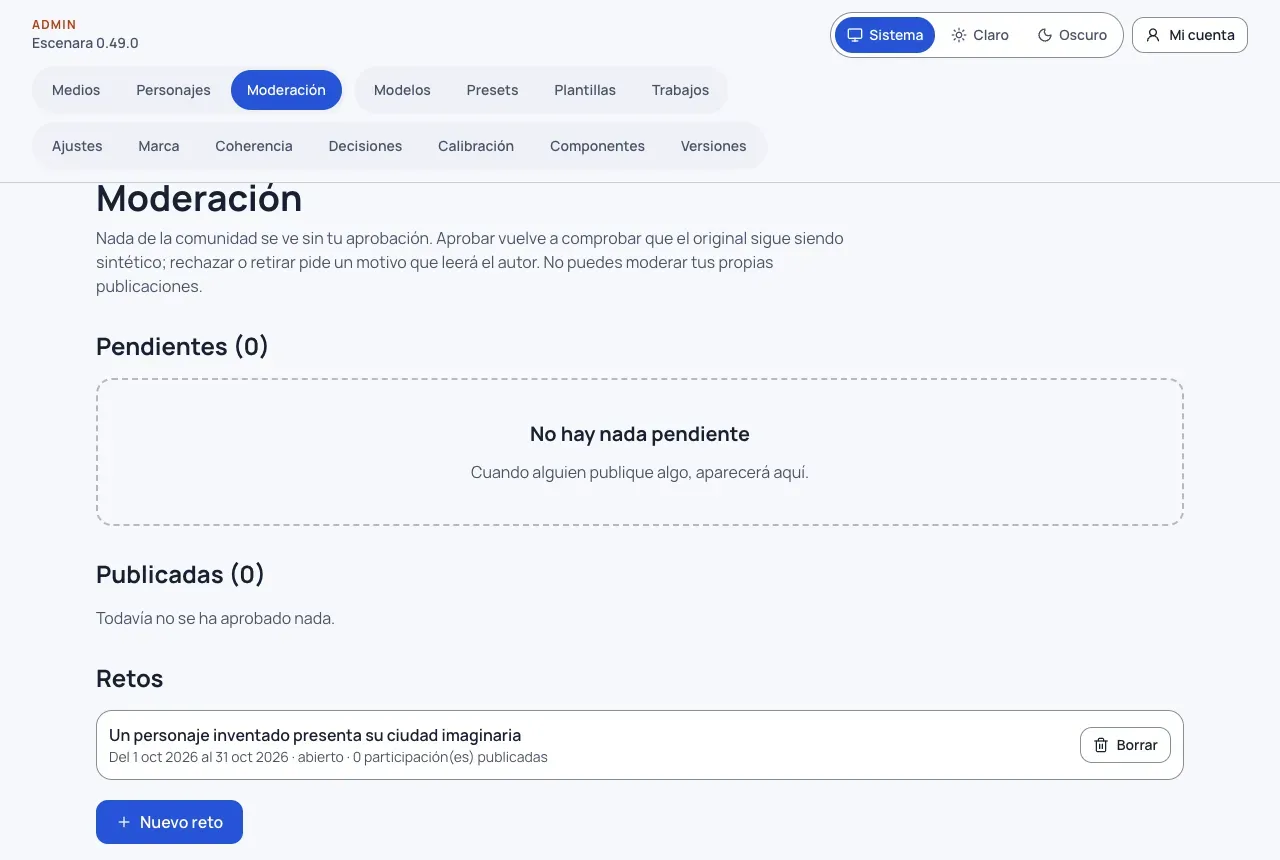This screenshot has width=1280, height=860.
Task: Go to Coherencia
Action: click(x=254, y=146)
